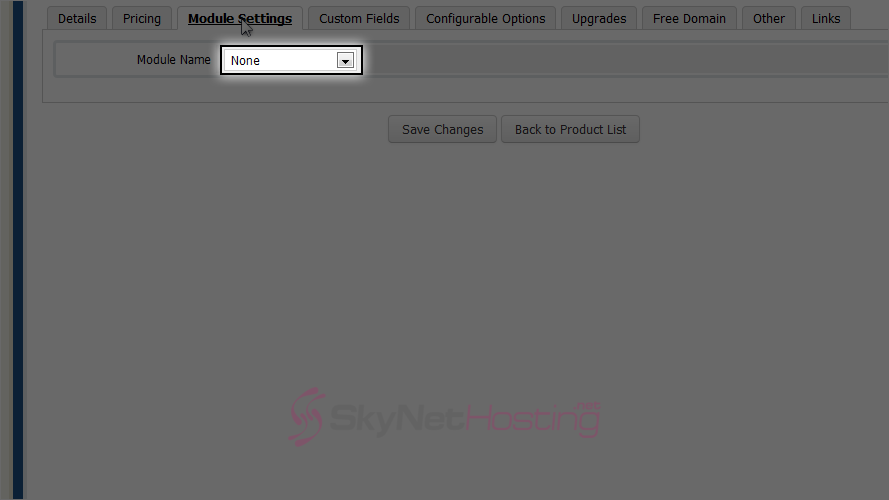Go to the Custom Fields tab
This screenshot has width=889, height=500.
click(359, 19)
